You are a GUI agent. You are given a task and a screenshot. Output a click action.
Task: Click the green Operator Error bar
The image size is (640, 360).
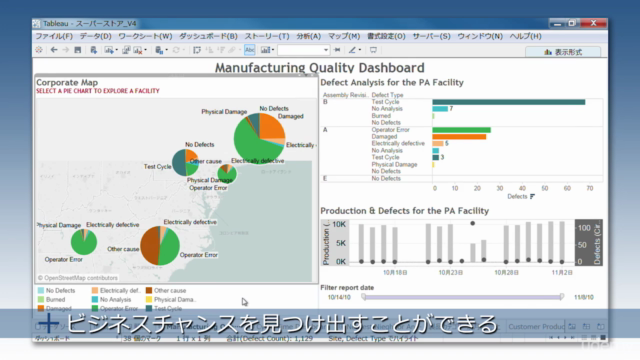(x=462, y=130)
